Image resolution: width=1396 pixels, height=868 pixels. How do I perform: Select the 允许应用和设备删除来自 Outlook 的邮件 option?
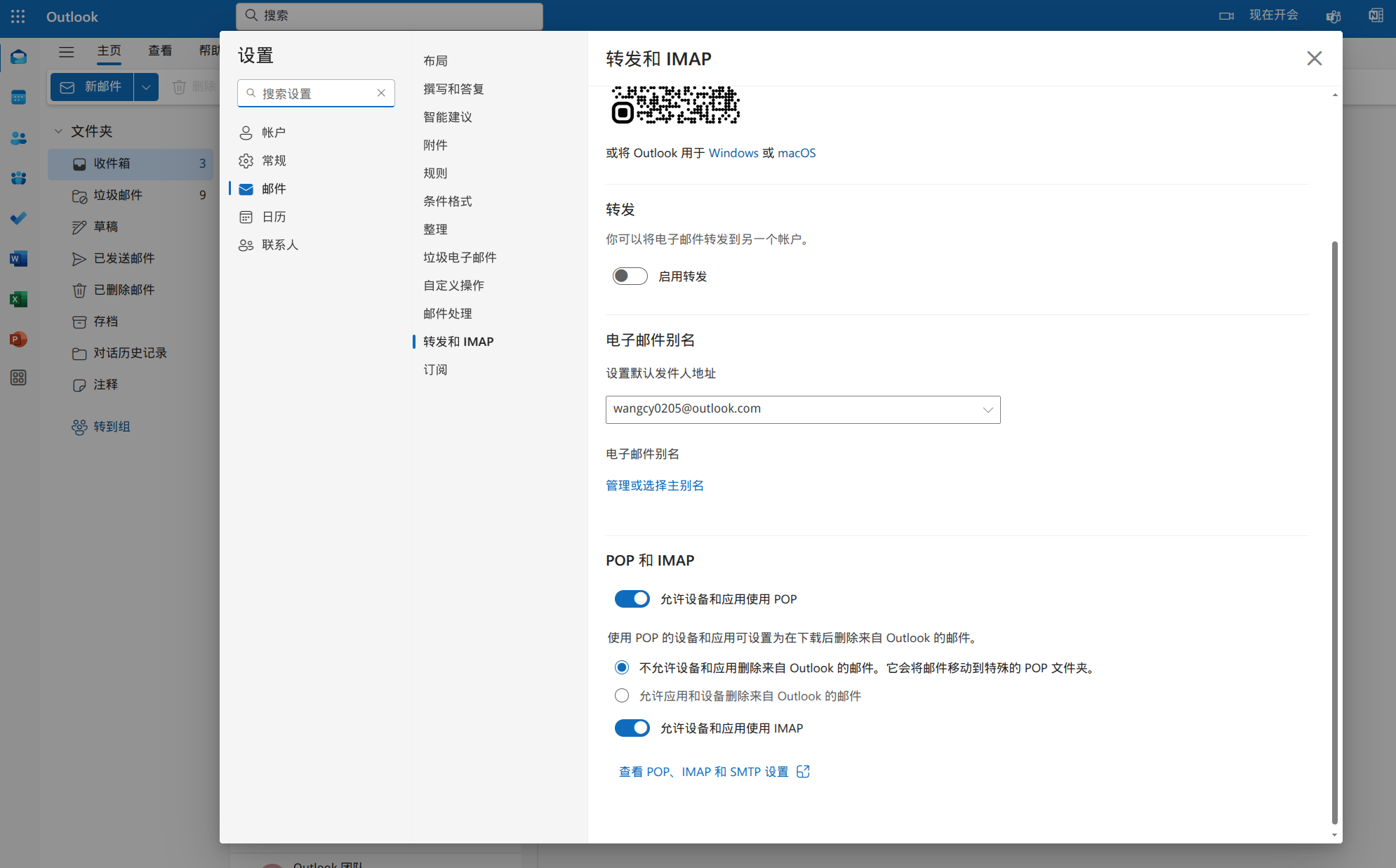[621, 695]
